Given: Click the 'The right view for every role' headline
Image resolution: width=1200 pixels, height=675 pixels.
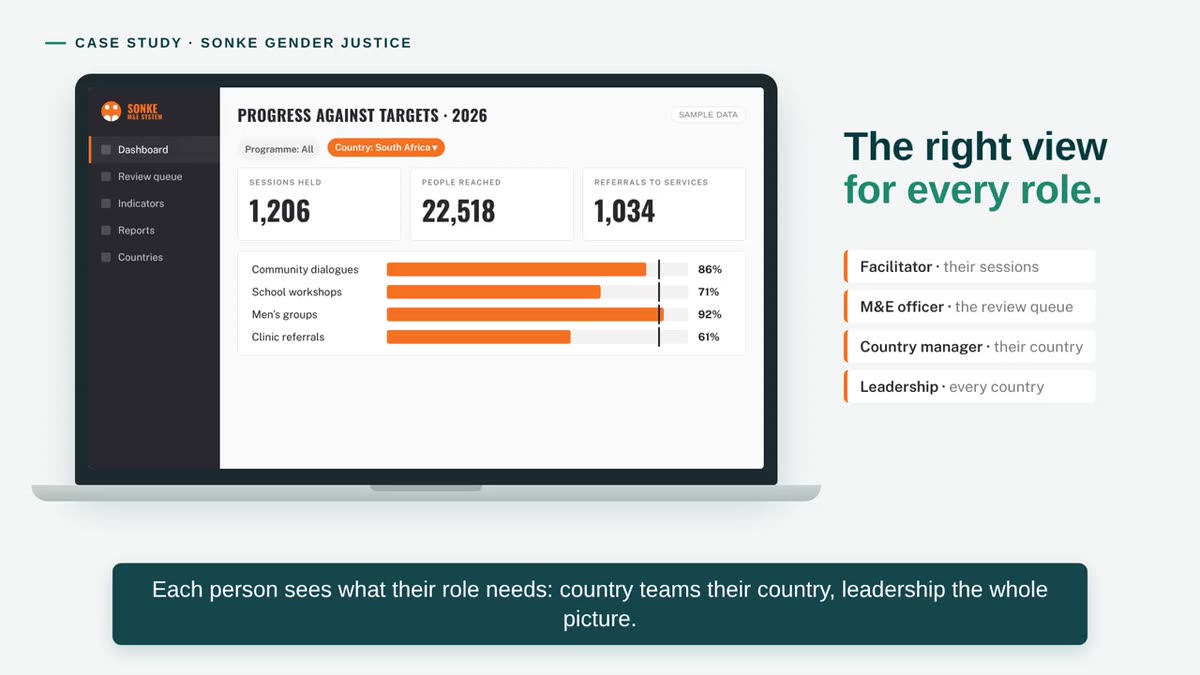Looking at the screenshot, I should pyautogui.click(x=976, y=168).
